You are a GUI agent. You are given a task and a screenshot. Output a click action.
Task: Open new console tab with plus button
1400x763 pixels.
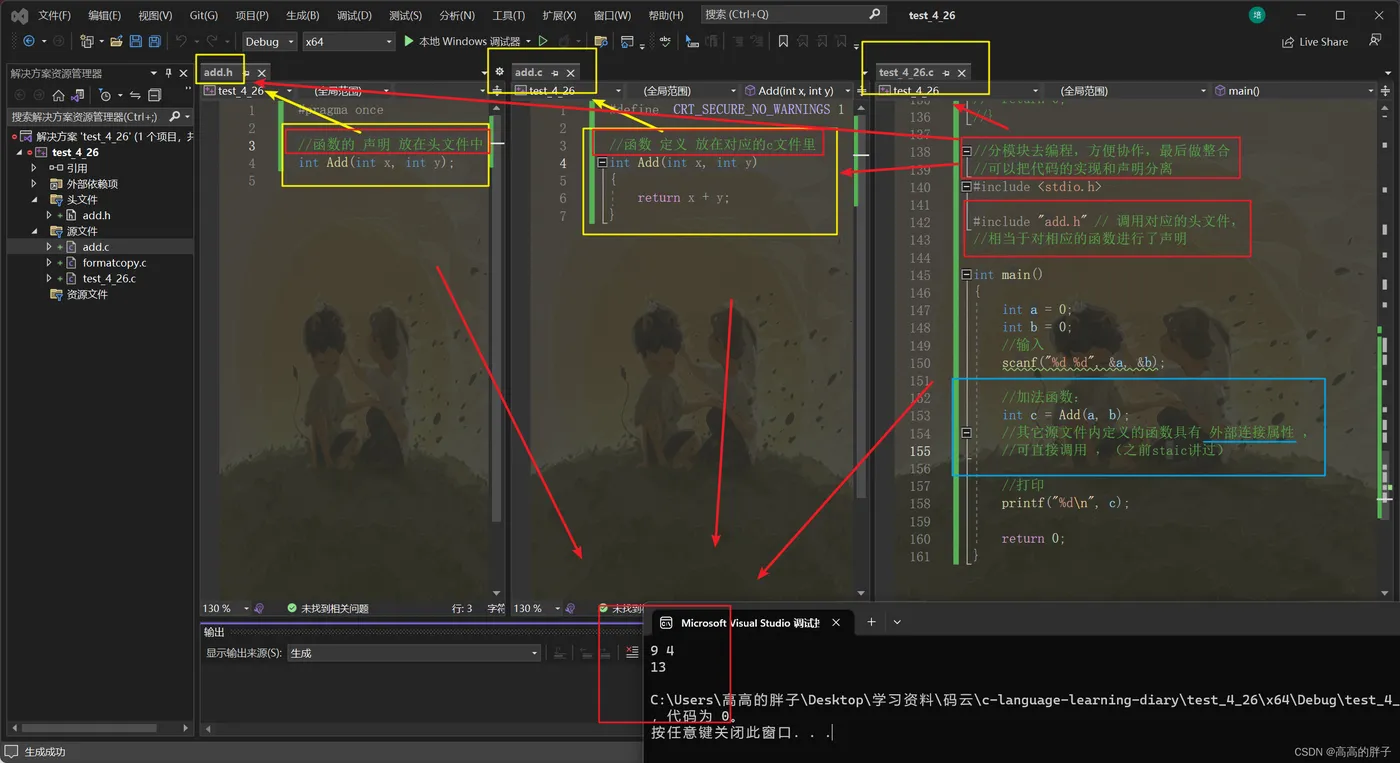[x=871, y=622]
